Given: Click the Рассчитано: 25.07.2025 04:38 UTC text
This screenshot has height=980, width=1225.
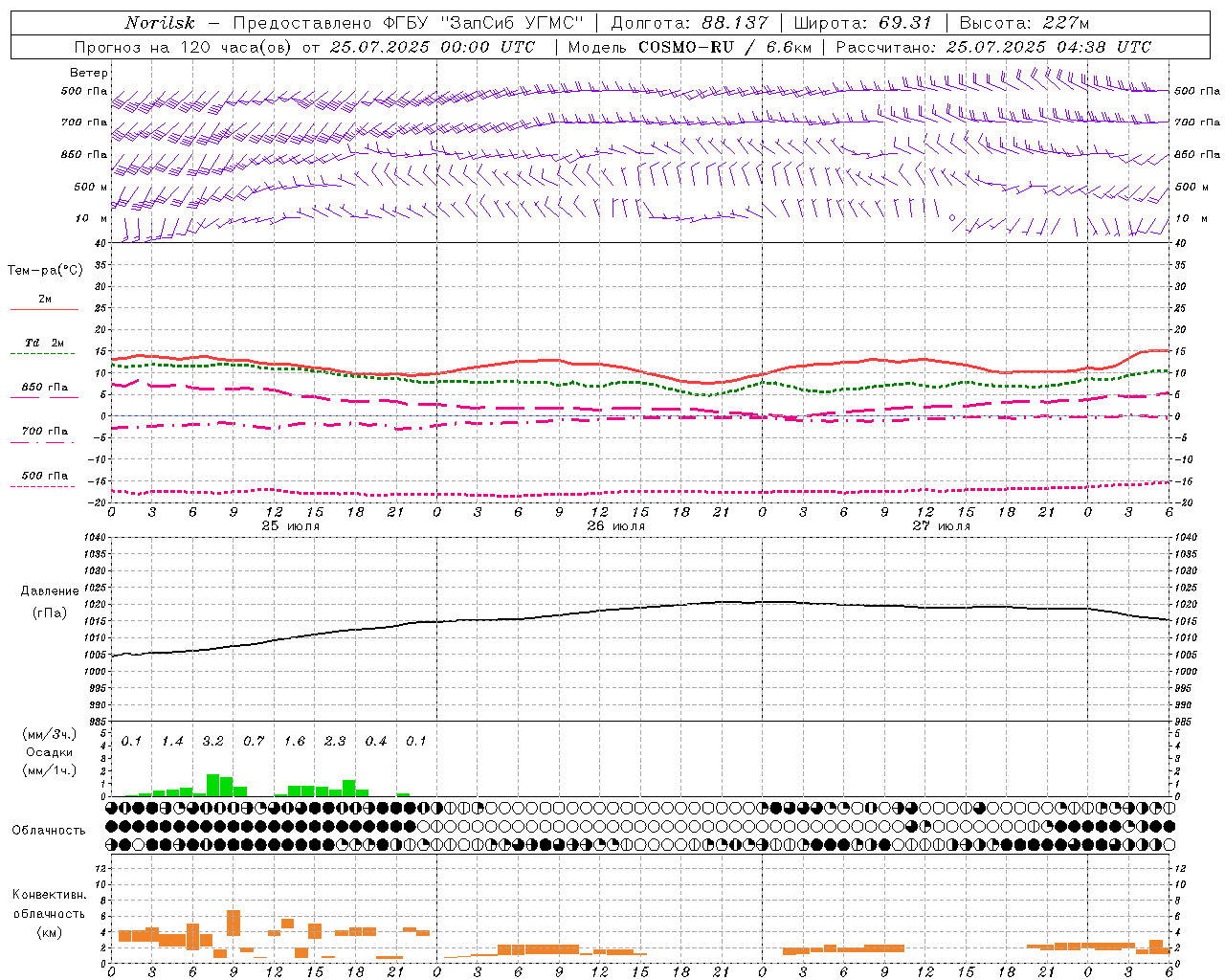Looking at the screenshot, I should [x=993, y=47].
